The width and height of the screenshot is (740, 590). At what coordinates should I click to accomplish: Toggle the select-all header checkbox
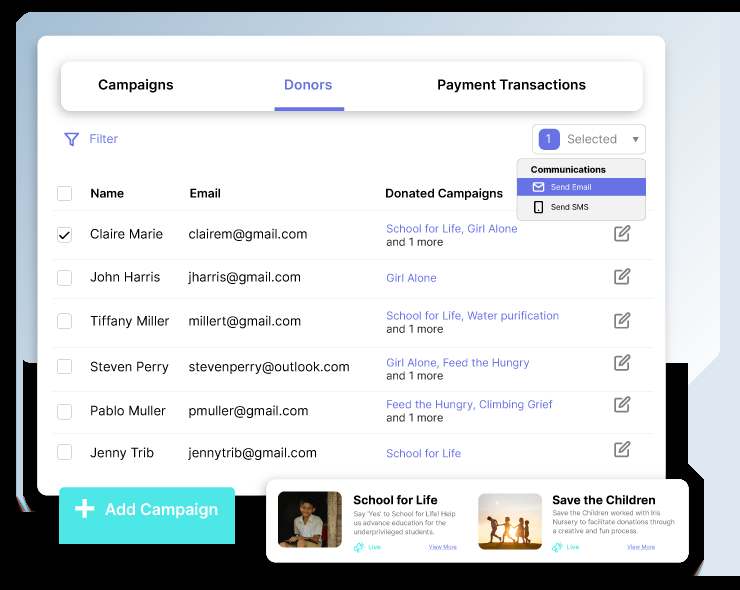[x=64, y=194]
